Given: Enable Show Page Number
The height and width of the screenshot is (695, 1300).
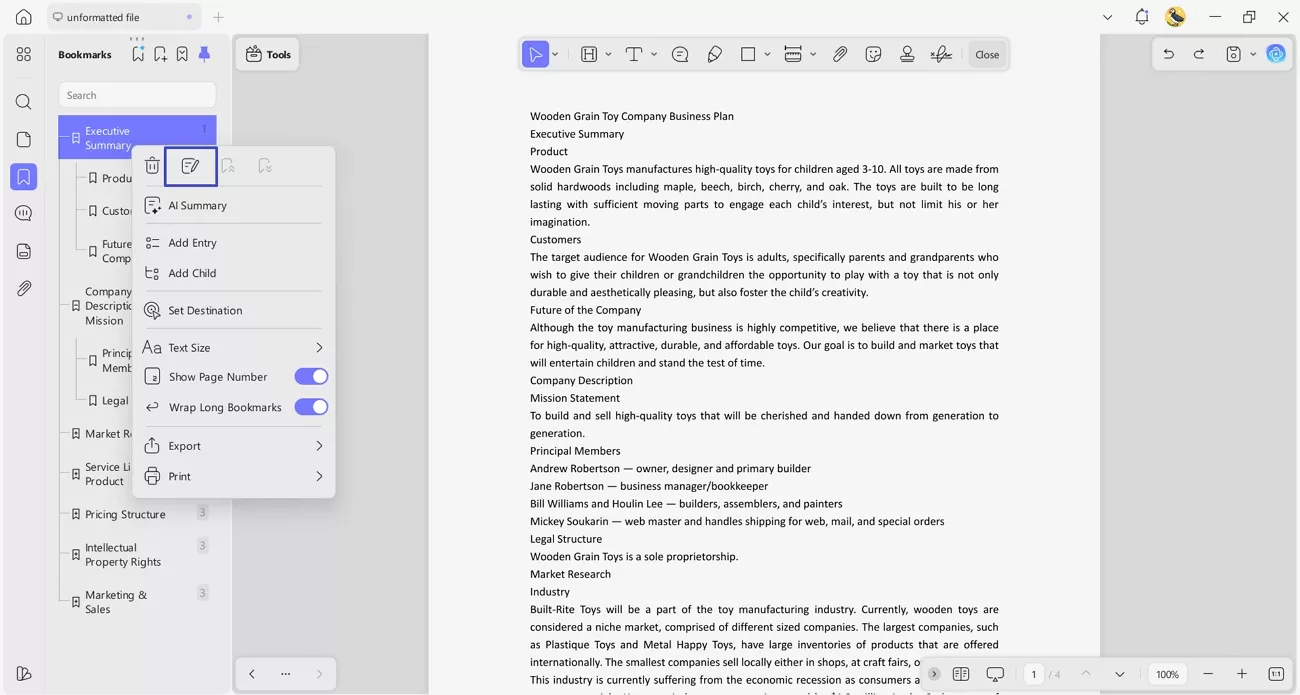Looking at the screenshot, I should (x=311, y=376).
